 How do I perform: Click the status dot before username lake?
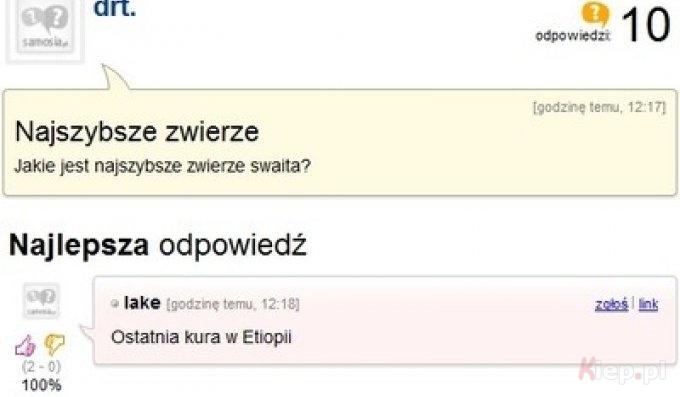point(115,303)
